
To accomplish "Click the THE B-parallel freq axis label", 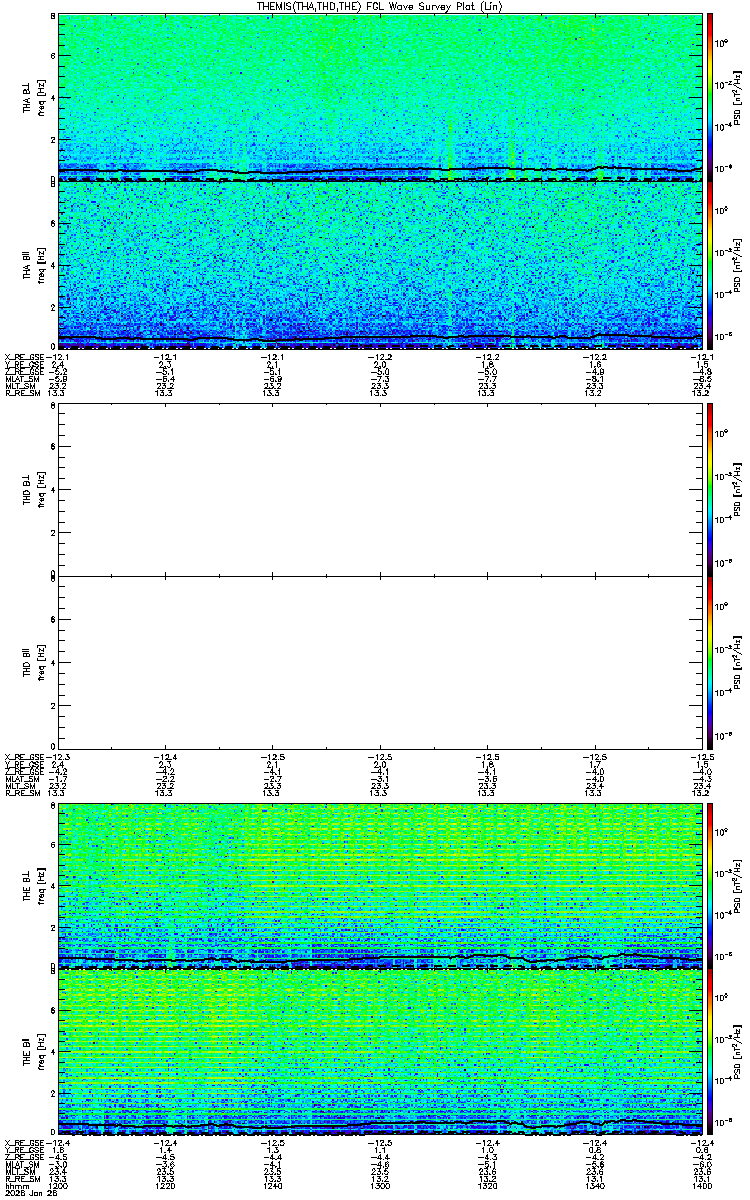I will [40, 1052].
